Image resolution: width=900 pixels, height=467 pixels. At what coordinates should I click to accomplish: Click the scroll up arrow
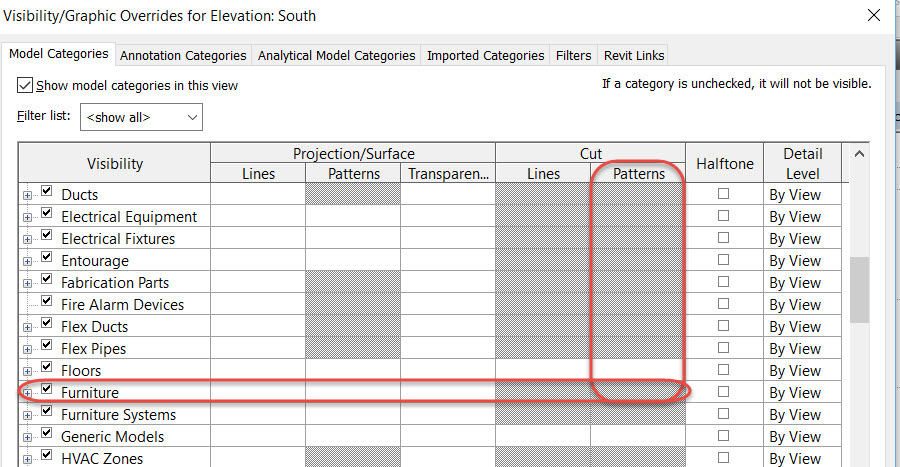point(859,154)
